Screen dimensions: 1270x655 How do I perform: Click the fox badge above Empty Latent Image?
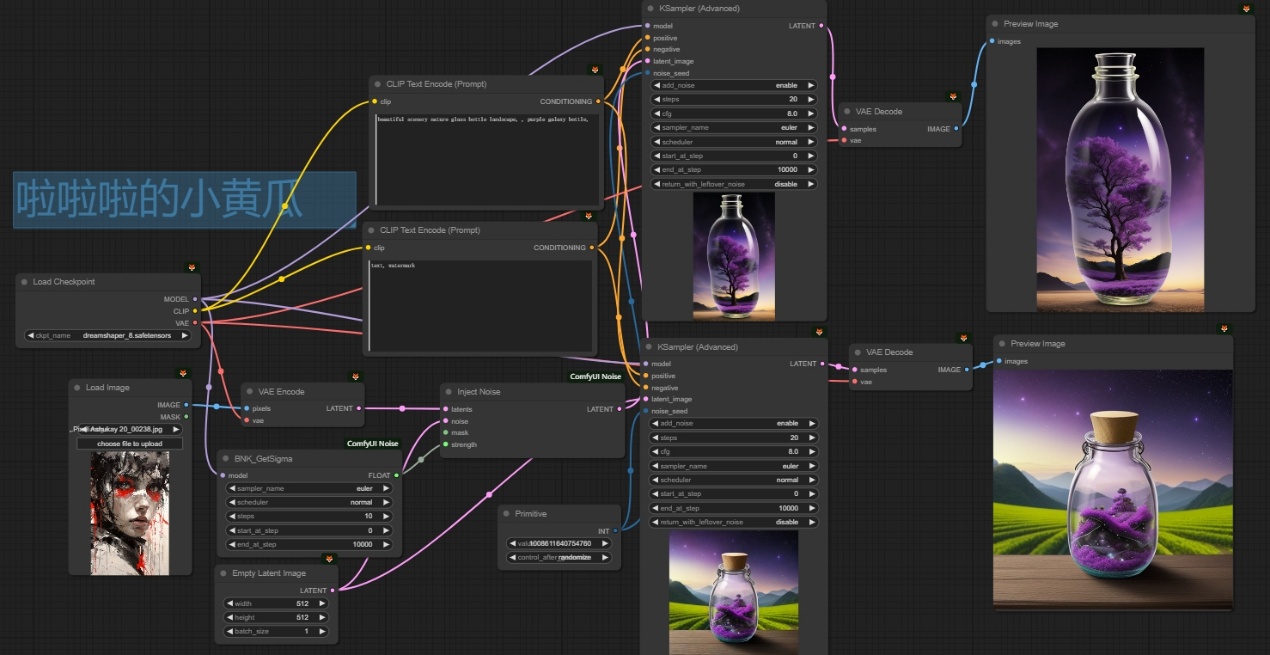pyautogui.click(x=329, y=558)
